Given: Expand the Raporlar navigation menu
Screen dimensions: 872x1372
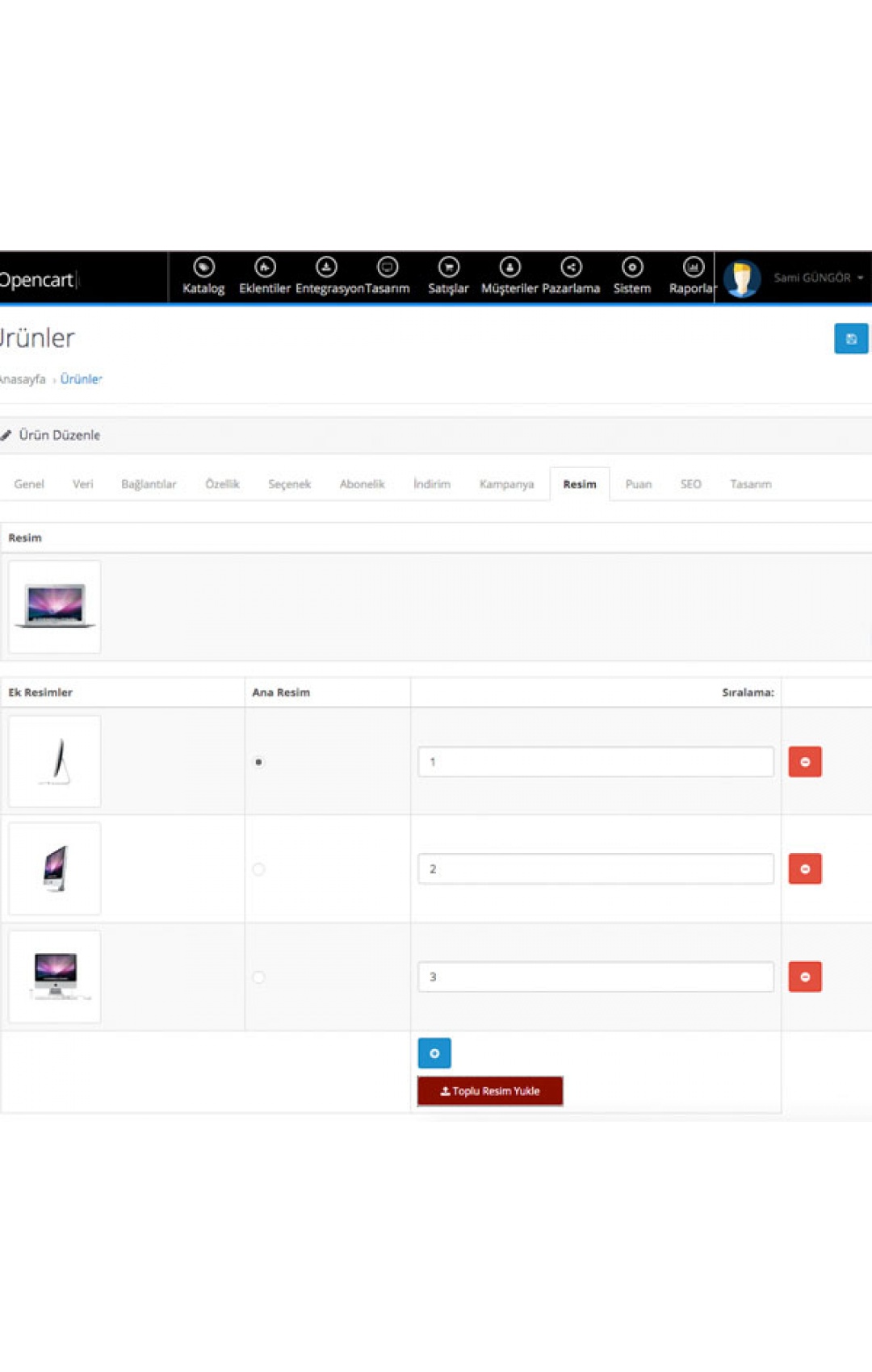Looking at the screenshot, I should coord(693,276).
